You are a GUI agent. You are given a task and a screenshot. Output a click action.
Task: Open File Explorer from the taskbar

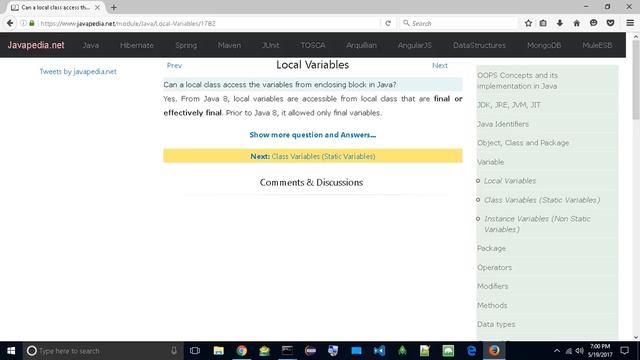tap(218, 351)
